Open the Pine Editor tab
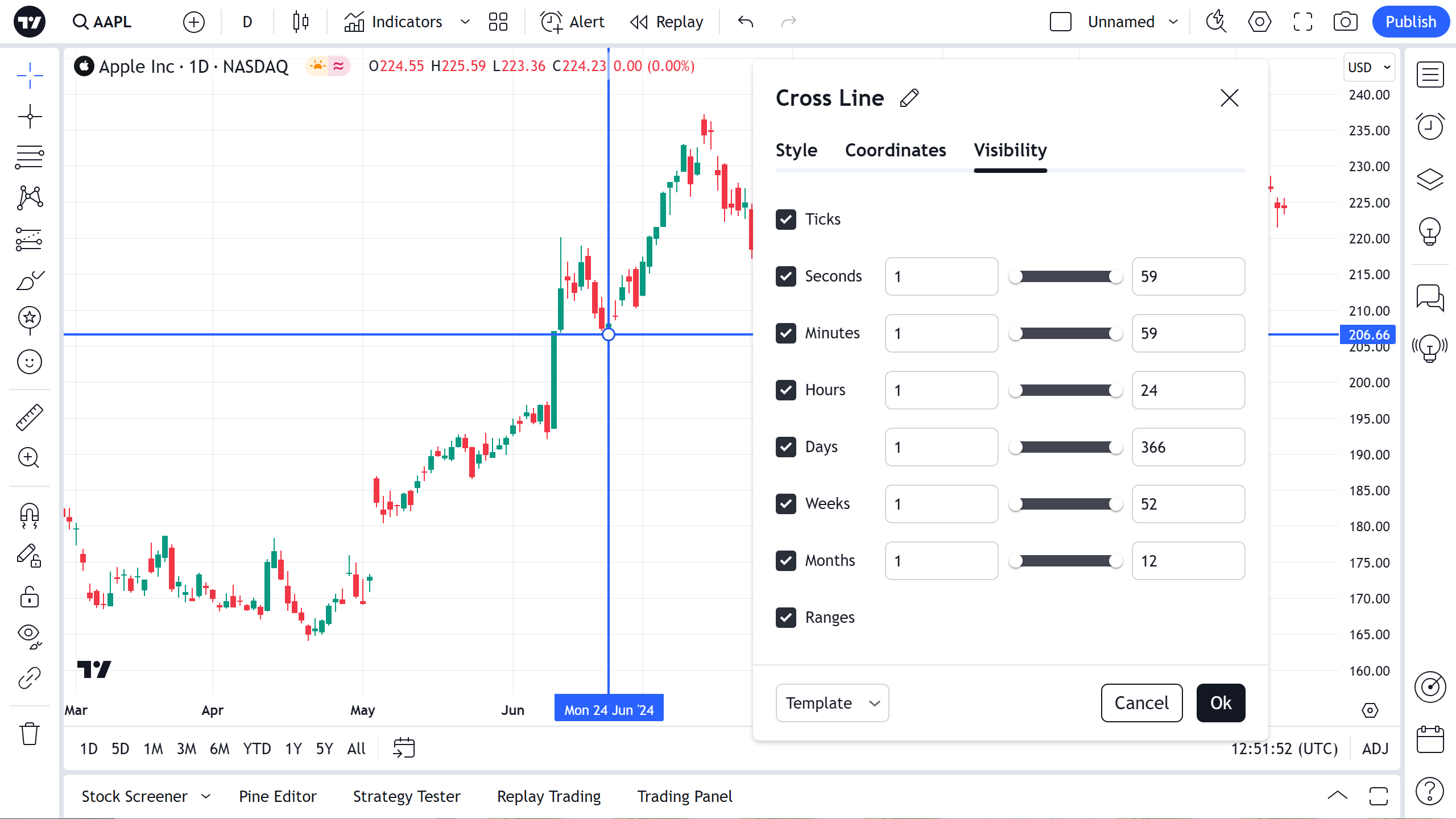Image resolution: width=1456 pixels, height=819 pixels. click(278, 796)
